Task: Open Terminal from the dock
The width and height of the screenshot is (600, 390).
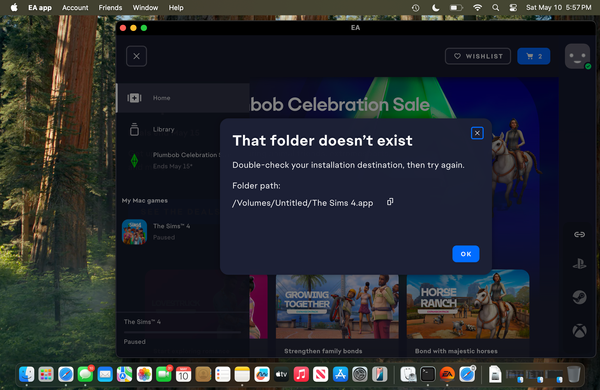Action: point(427,374)
